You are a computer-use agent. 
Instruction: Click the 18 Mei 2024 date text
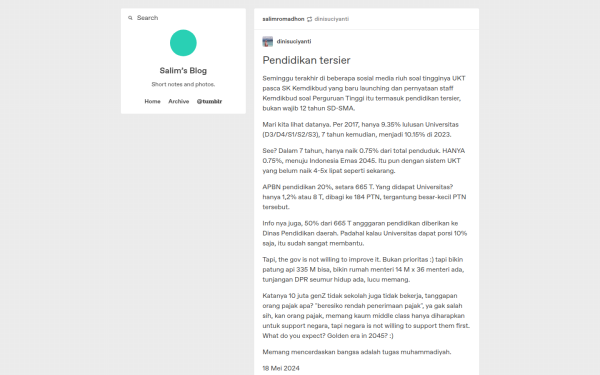point(281,368)
